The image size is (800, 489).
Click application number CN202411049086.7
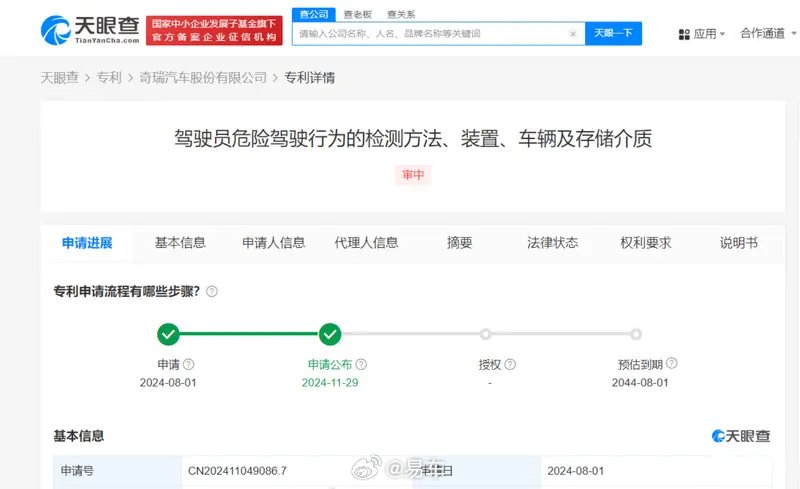(237, 471)
